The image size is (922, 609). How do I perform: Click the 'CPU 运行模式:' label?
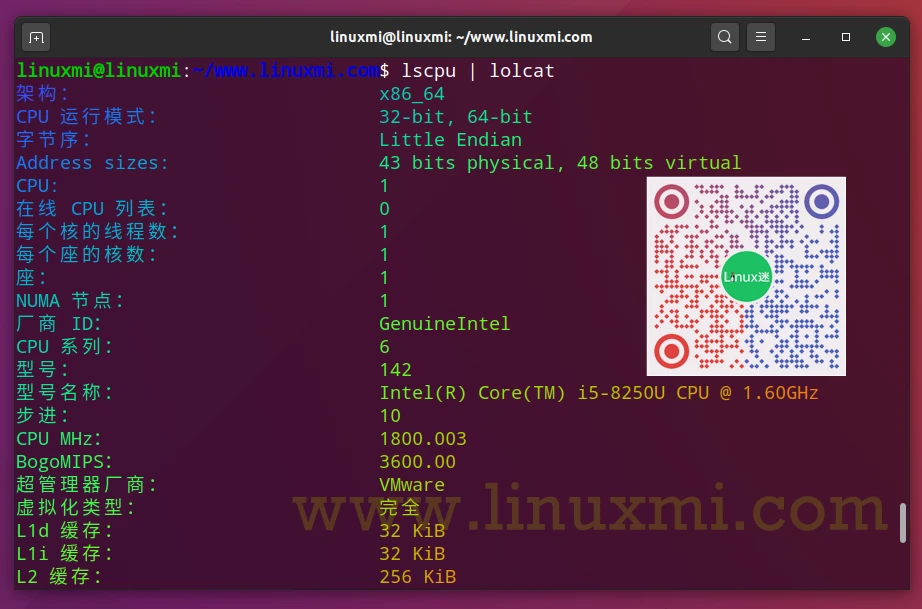[x=86, y=117]
